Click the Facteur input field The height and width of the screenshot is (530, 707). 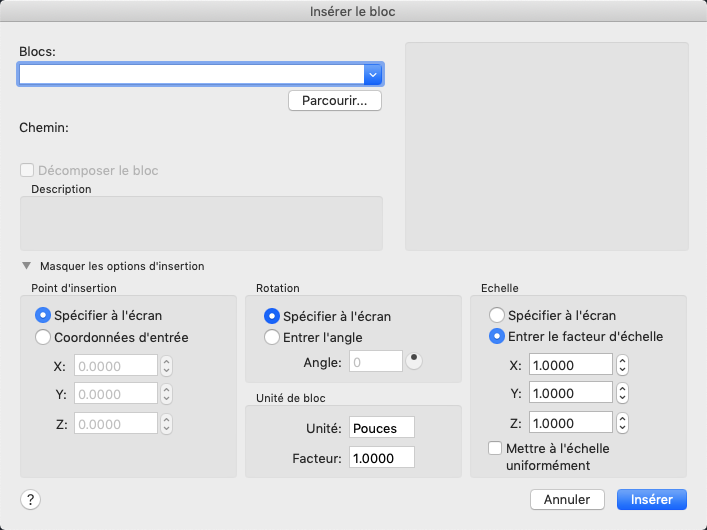point(381,457)
